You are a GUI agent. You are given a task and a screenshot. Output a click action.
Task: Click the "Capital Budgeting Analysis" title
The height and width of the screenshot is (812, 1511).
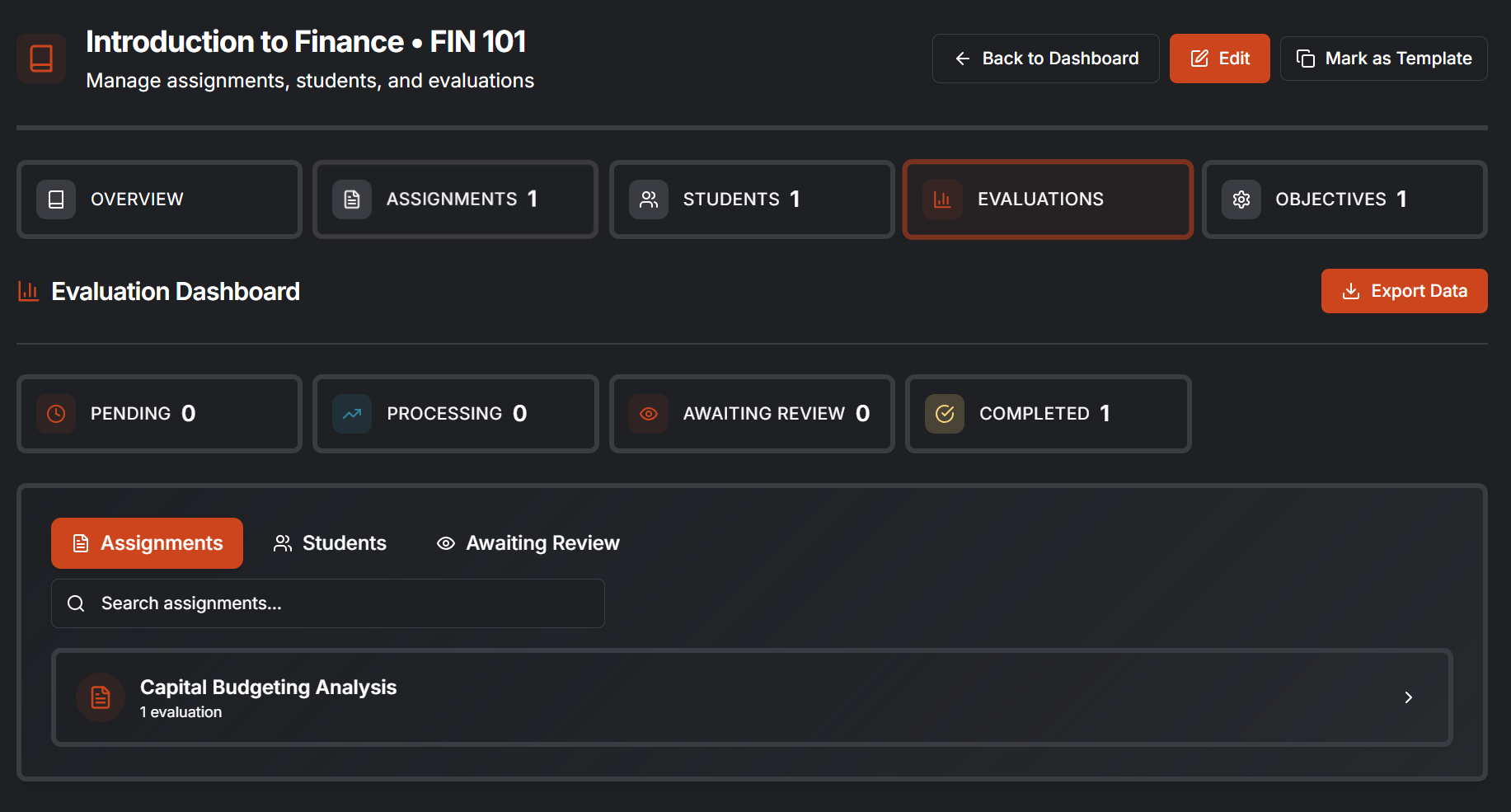click(268, 688)
